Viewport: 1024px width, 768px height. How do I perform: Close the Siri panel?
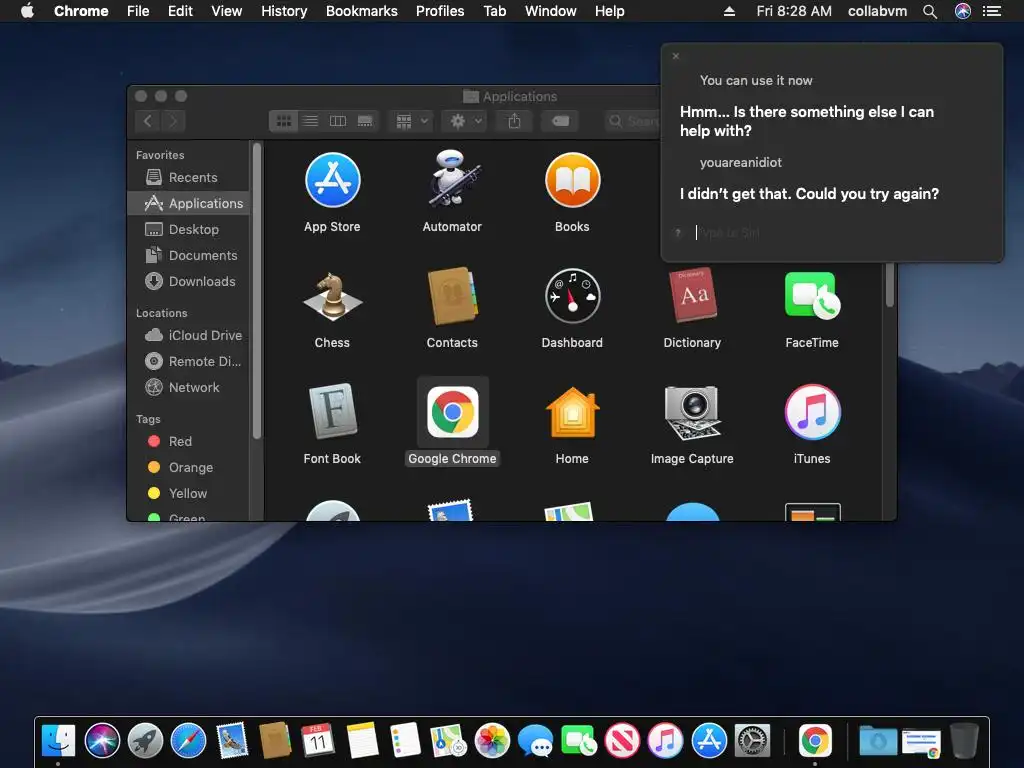click(676, 56)
